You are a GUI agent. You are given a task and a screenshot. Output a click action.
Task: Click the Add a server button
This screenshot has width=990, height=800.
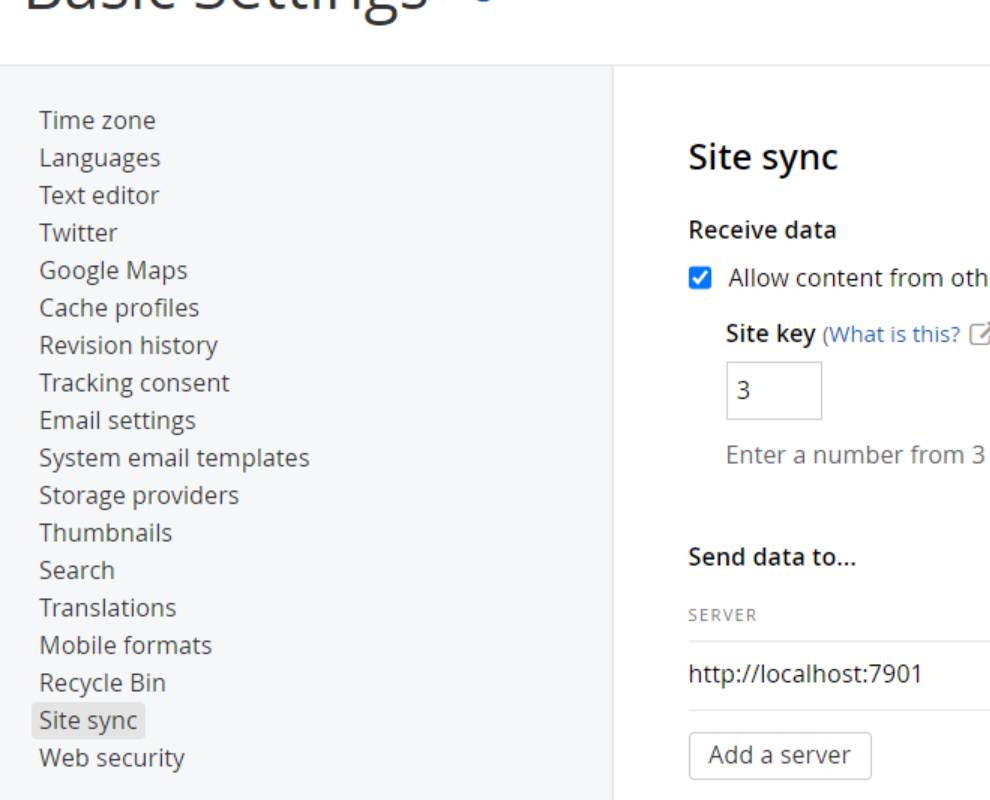click(x=780, y=756)
